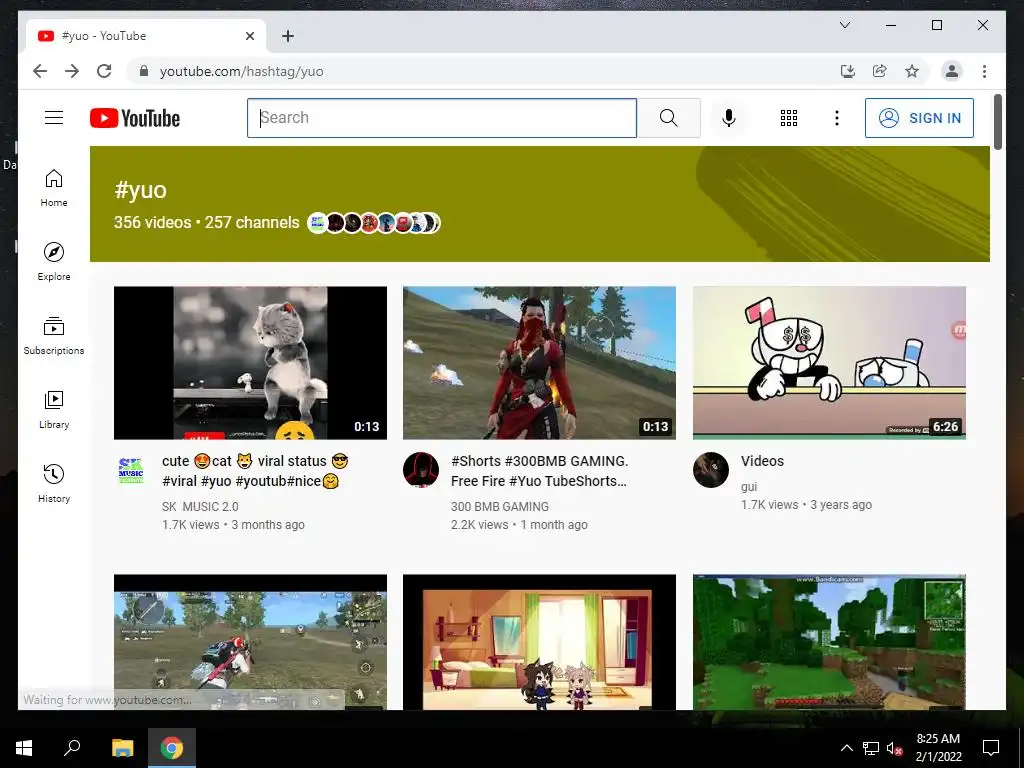The image size is (1024, 768).
Task: Click '356 videos • 257 channels' text
Action: click(x=206, y=222)
